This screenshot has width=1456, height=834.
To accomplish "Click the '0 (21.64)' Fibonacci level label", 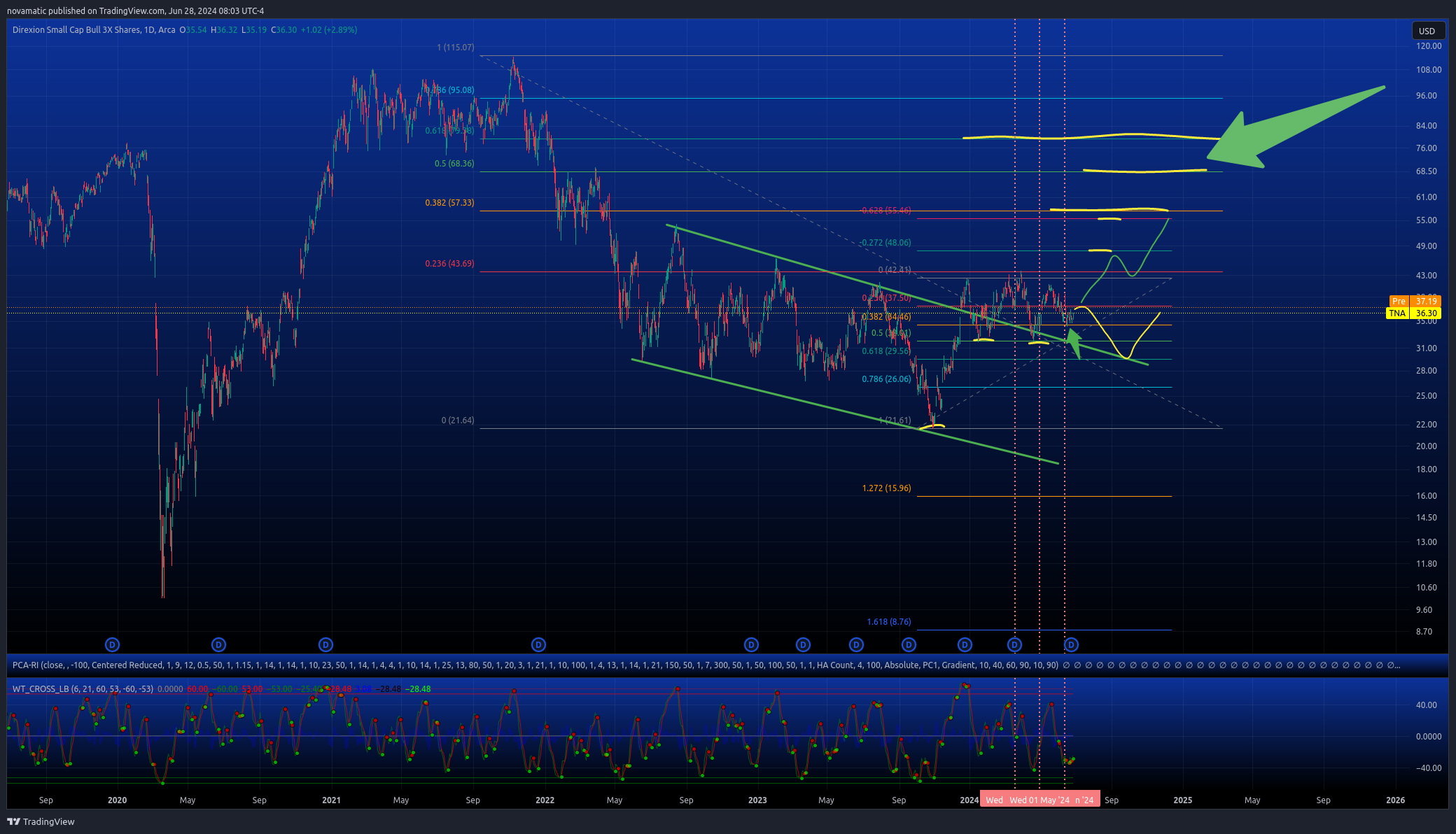I will pyautogui.click(x=458, y=420).
